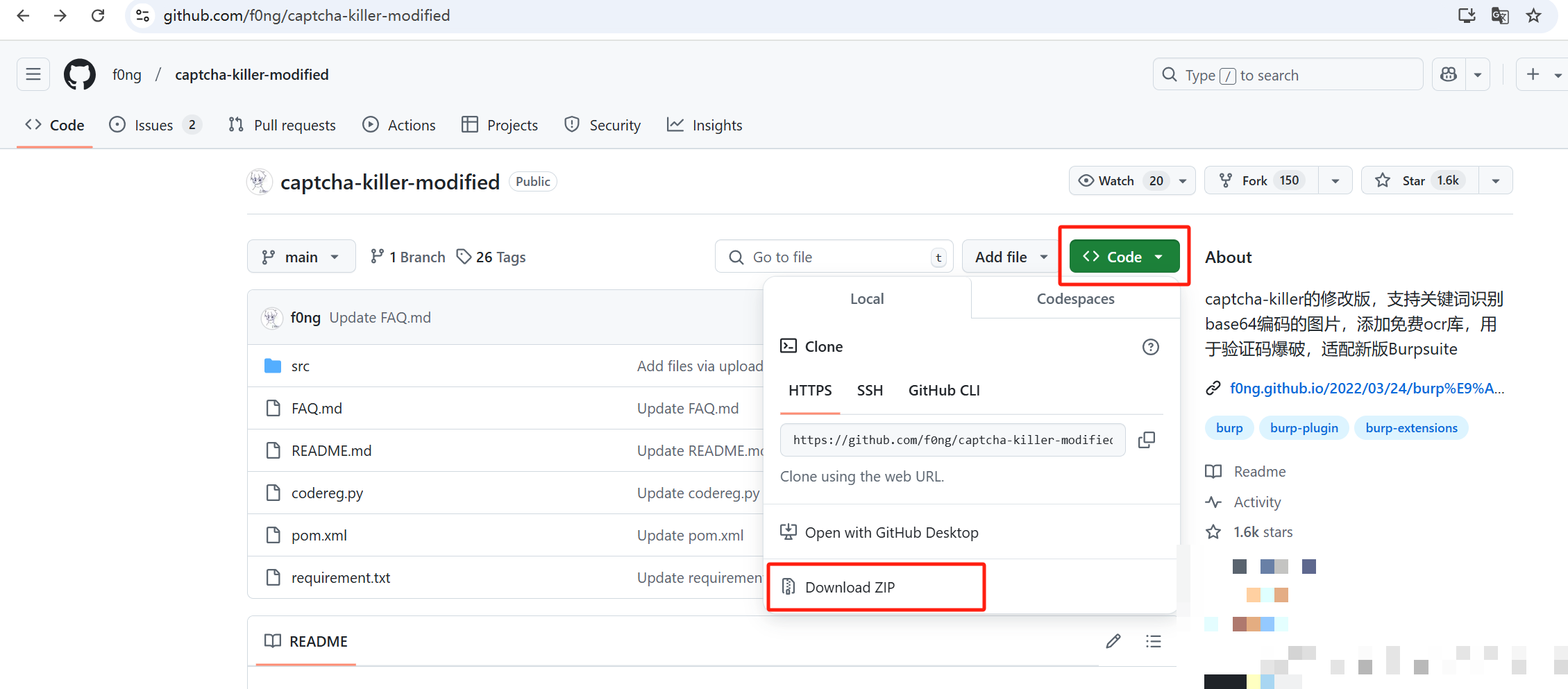1568x689 pixels.
Task: Edit README with the pencil icon
Action: pyautogui.click(x=1113, y=641)
